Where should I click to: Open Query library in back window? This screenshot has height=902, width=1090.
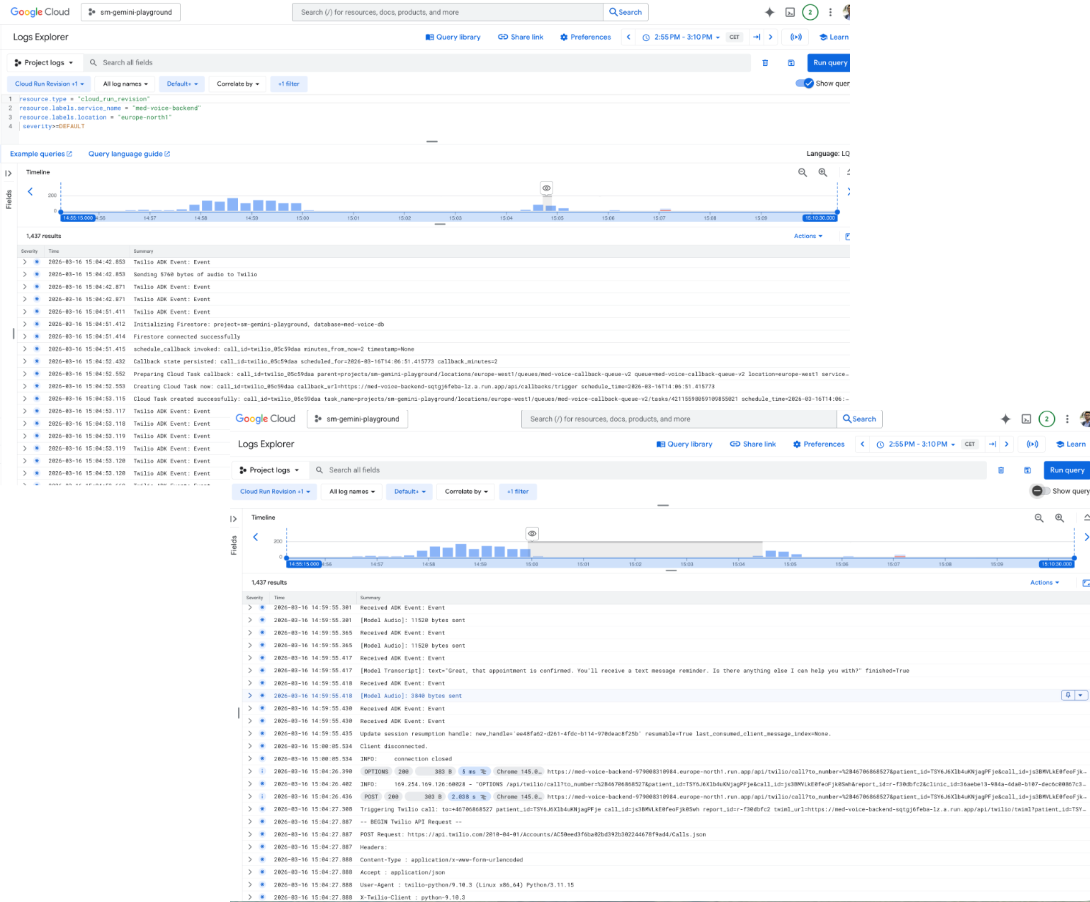point(453,37)
